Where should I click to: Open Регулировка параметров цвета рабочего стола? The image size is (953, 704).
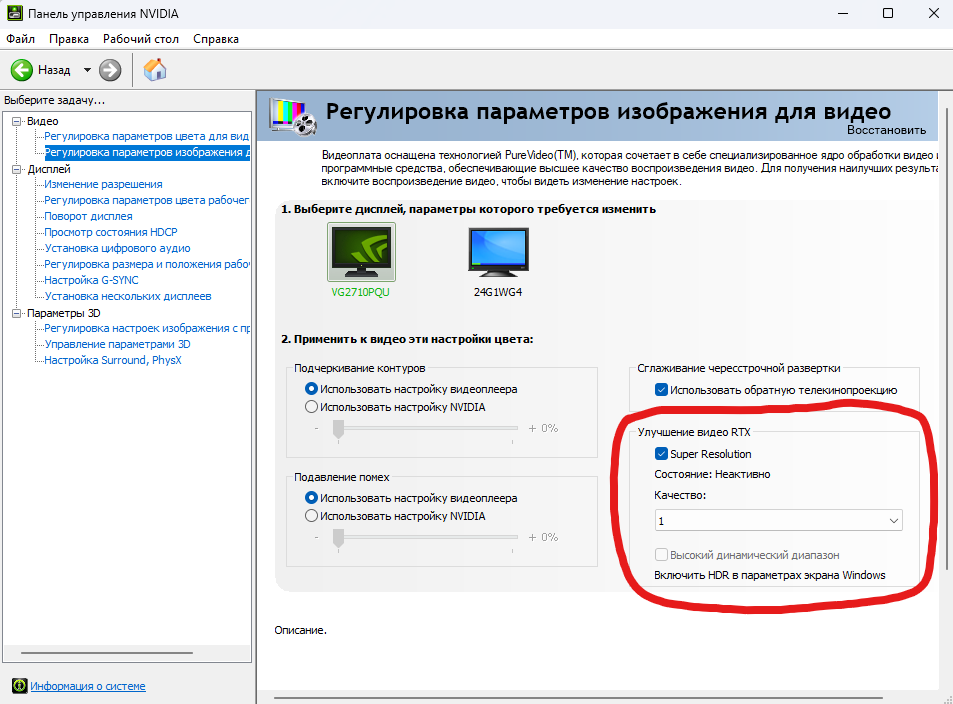tap(146, 200)
